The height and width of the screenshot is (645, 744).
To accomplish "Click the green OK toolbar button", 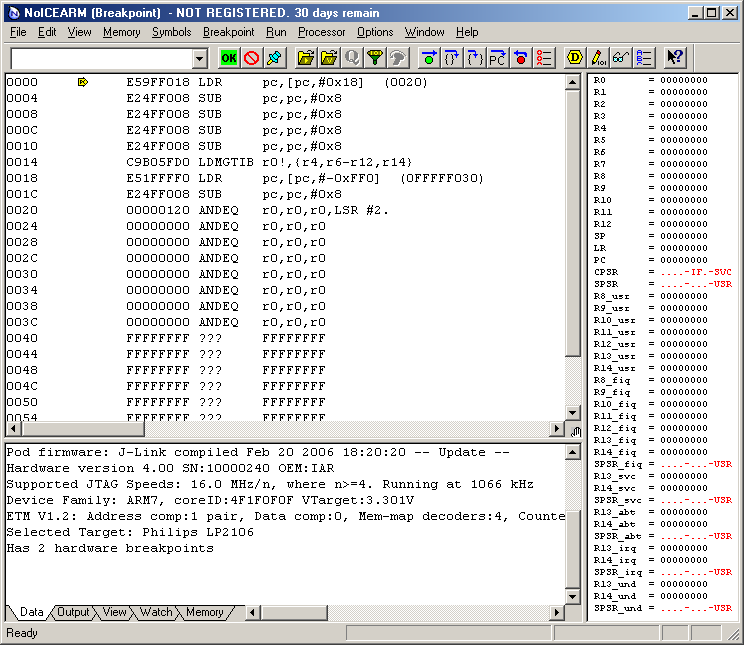I will [229, 58].
